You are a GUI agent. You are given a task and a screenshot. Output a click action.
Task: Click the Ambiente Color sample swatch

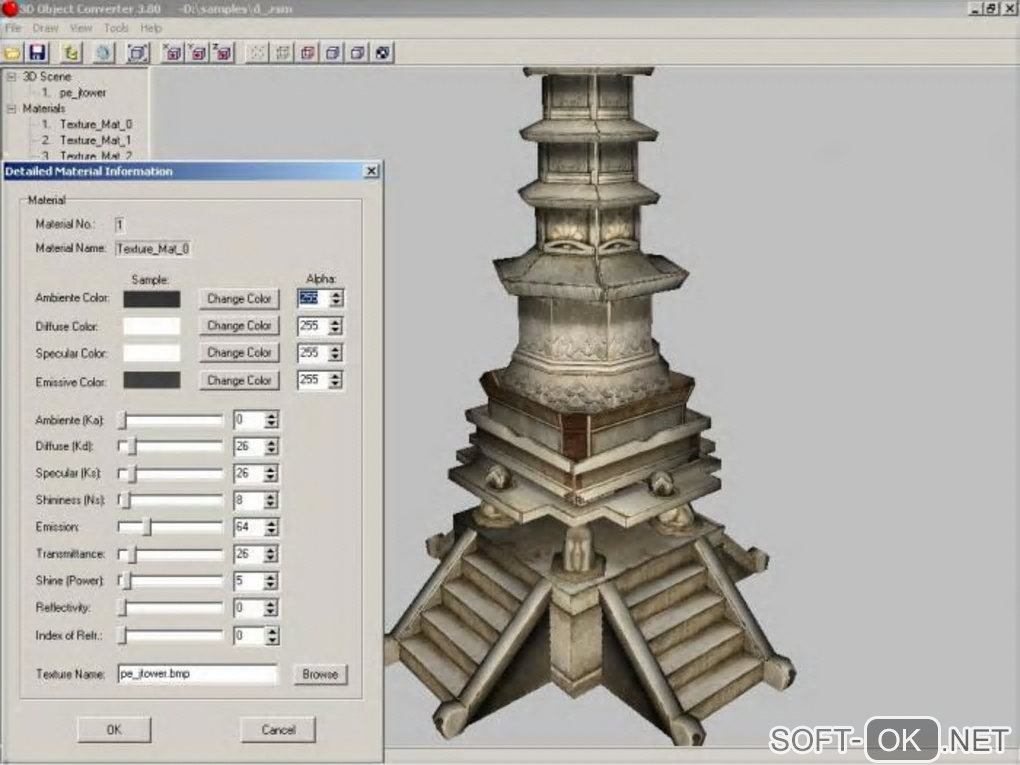tap(151, 299)
